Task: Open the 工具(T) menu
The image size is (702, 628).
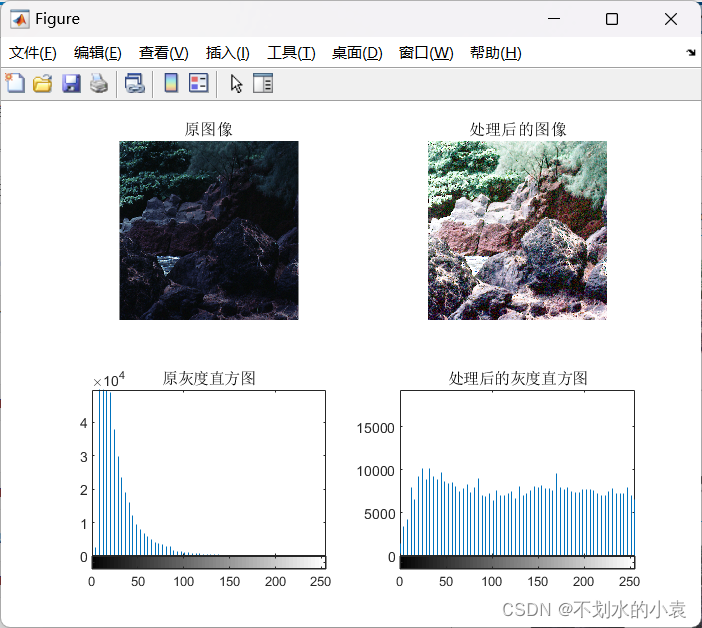Action: [x=291, y=53]
